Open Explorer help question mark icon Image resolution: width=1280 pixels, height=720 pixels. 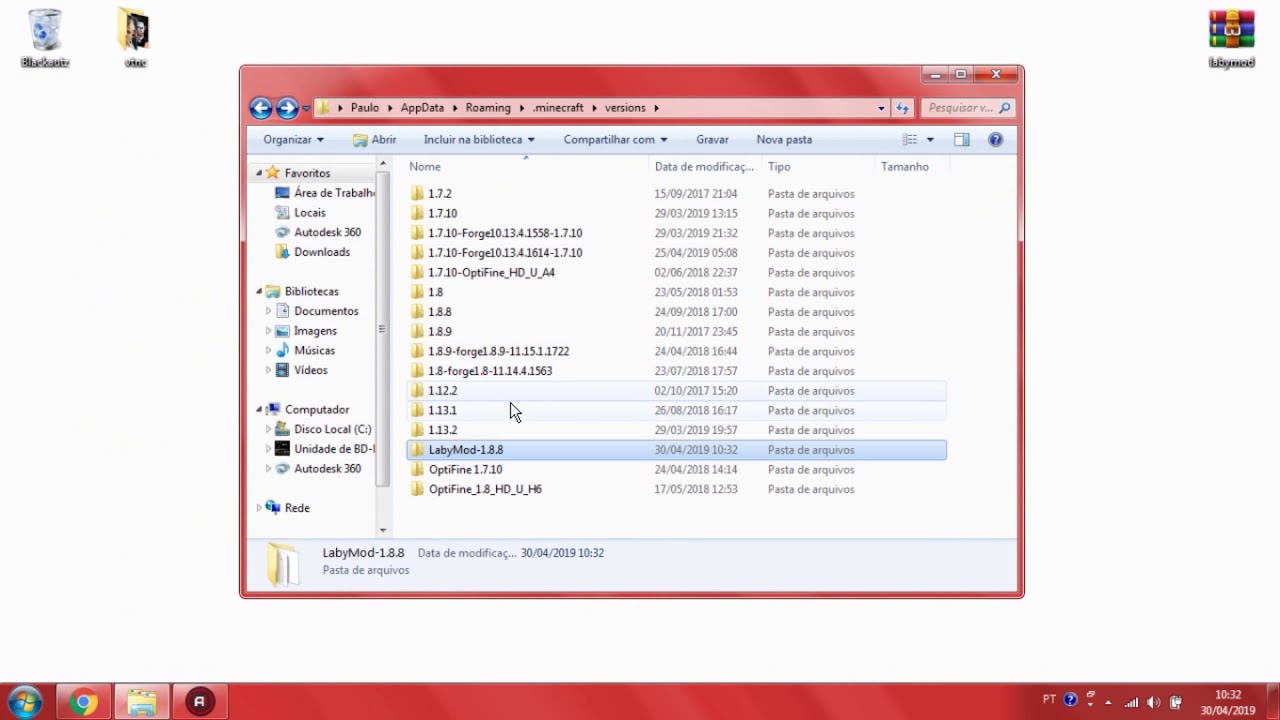click(x=996, y=140)
